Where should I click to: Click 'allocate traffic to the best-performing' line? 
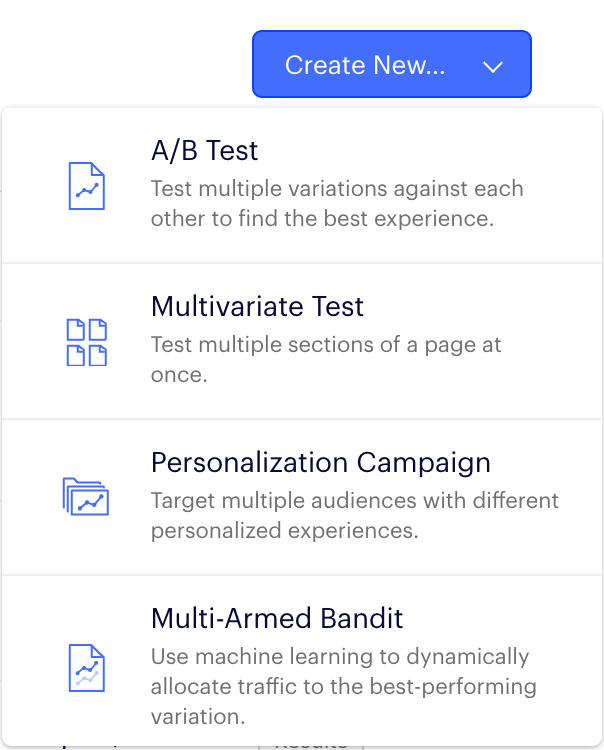pyautogui.click(x=343, y=687)
